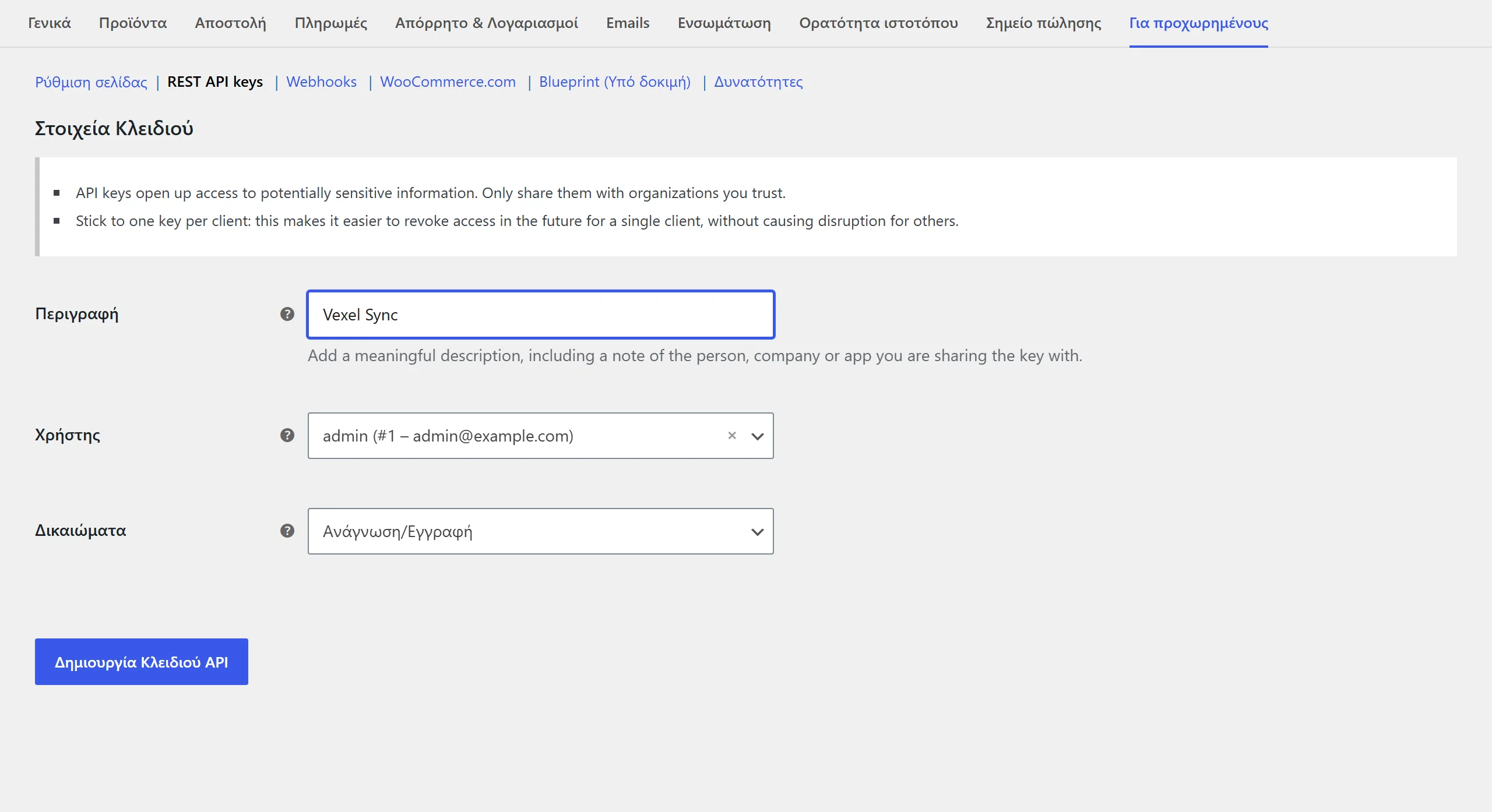Expand the Χρήστης user dropdown arrow

coord(757,436)
